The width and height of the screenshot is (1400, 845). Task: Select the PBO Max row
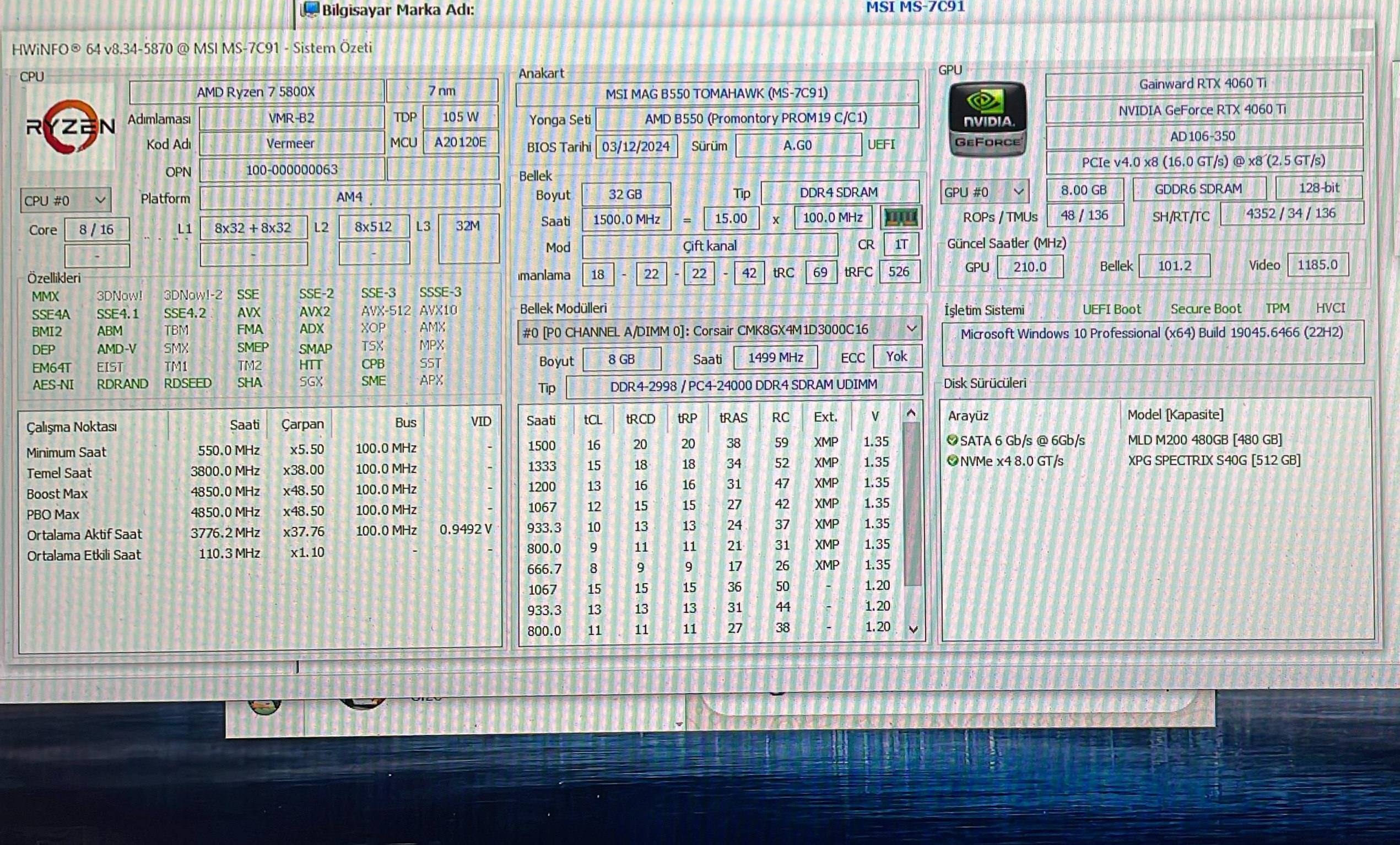pos(259,512)
